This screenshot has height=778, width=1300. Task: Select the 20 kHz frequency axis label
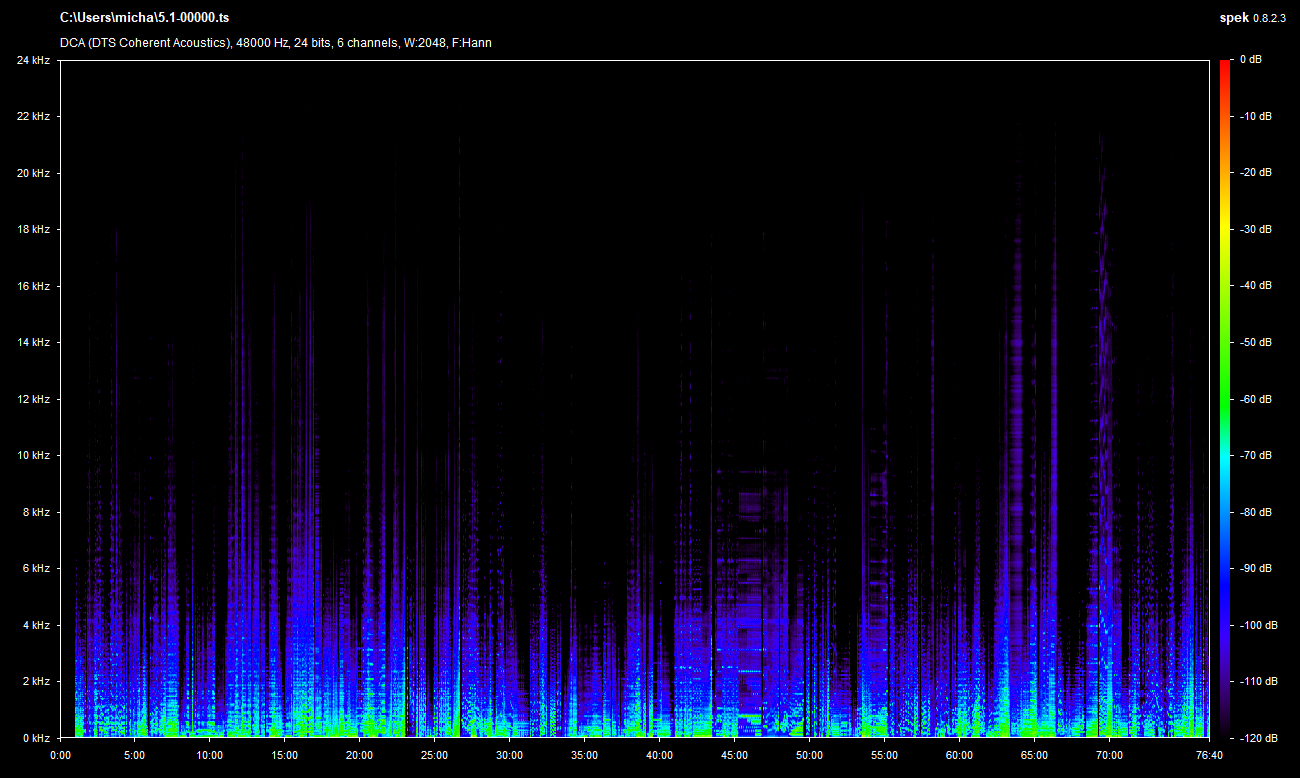tap(33, 173)
